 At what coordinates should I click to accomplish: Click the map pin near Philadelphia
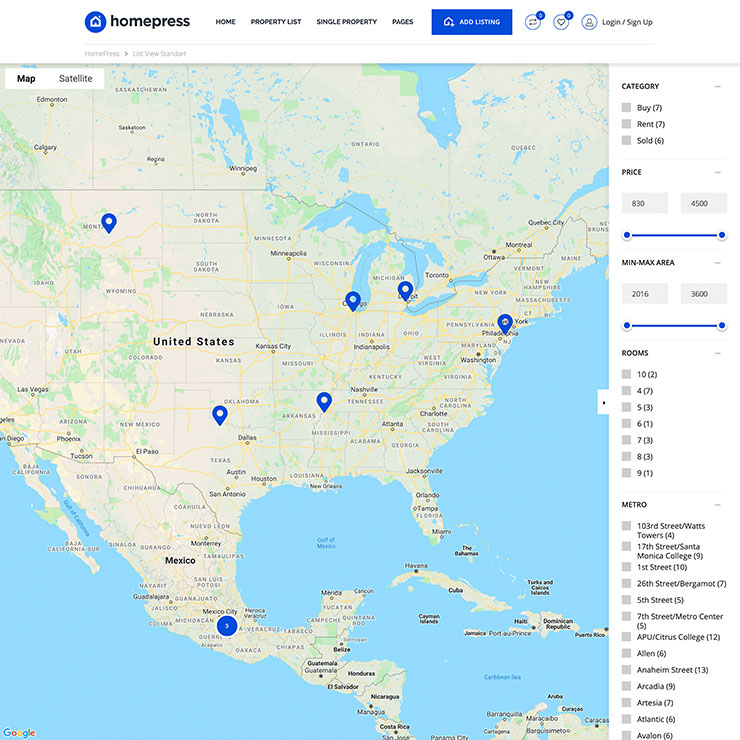click(x=505, y=323)
